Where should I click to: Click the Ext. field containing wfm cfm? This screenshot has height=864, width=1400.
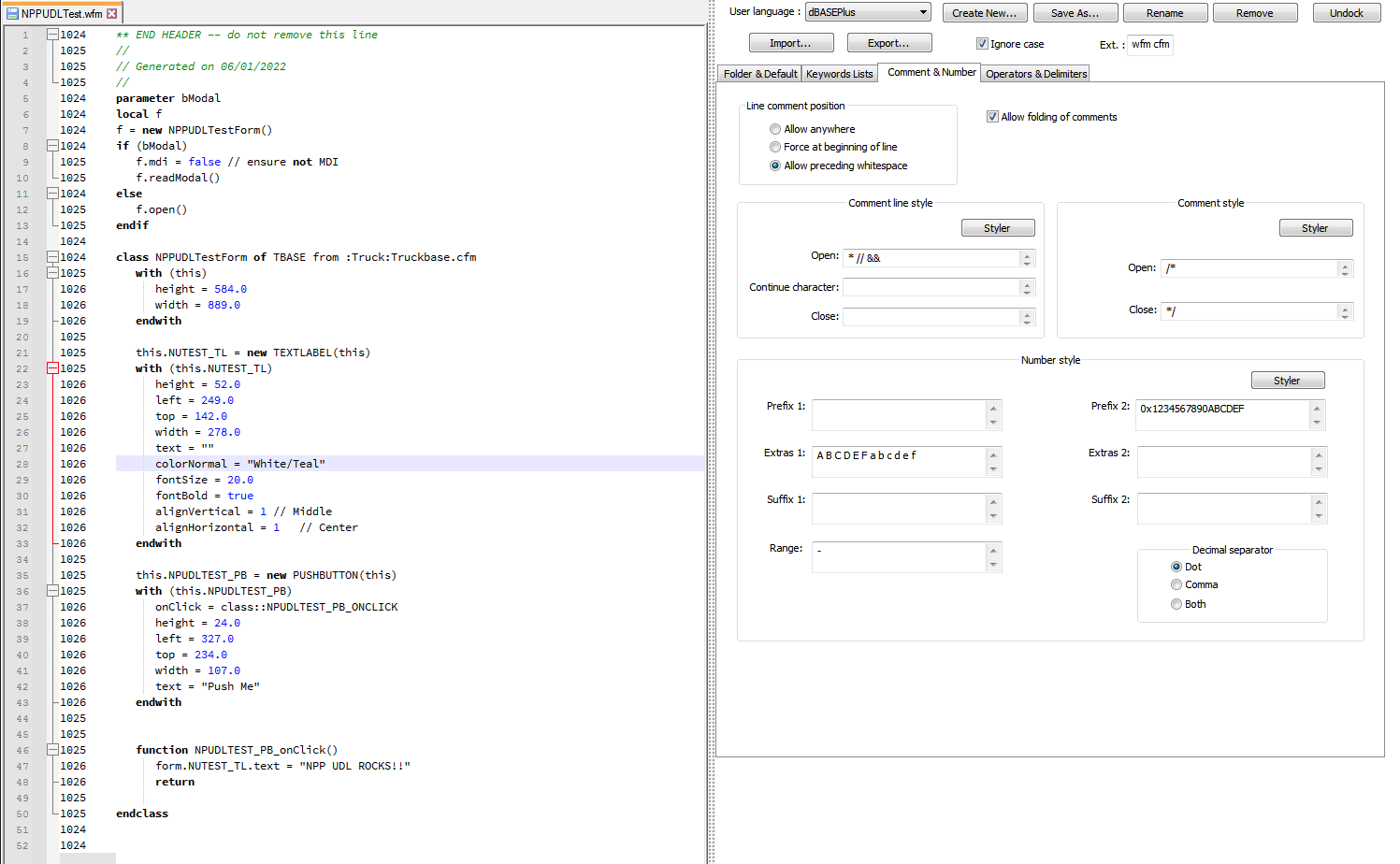coord(1150,44)
